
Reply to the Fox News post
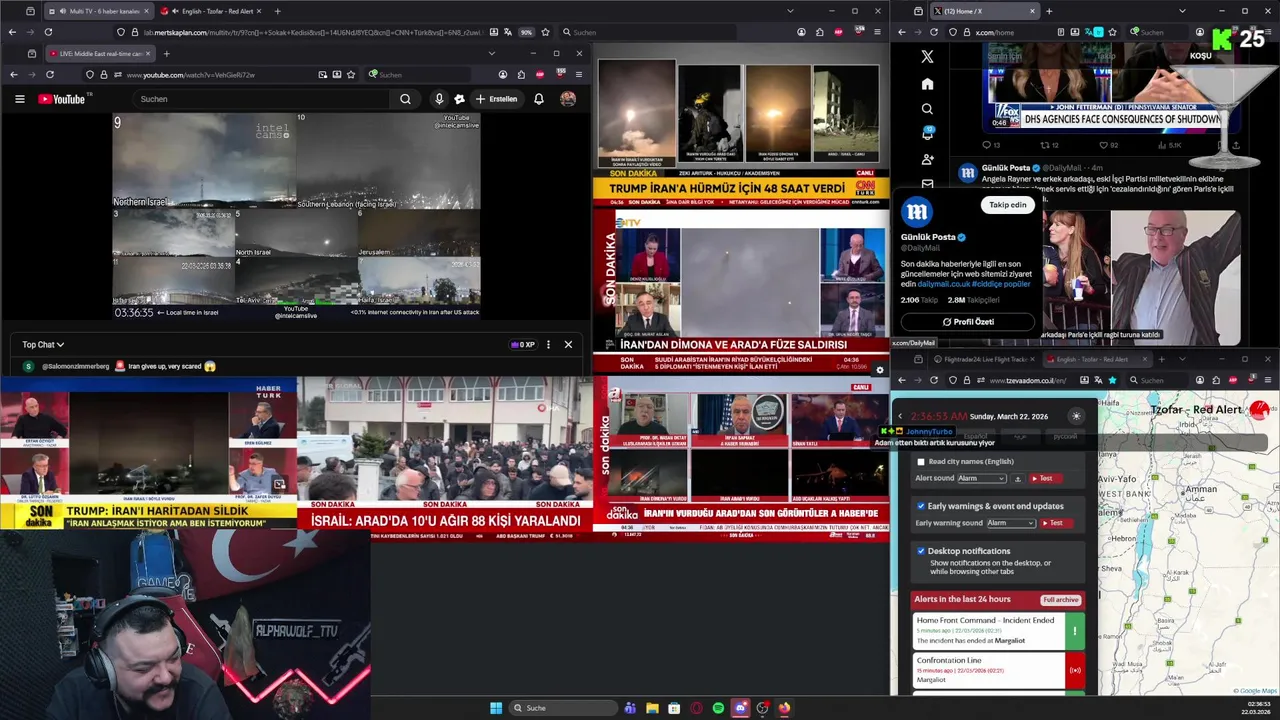click(x=991, y=145)
